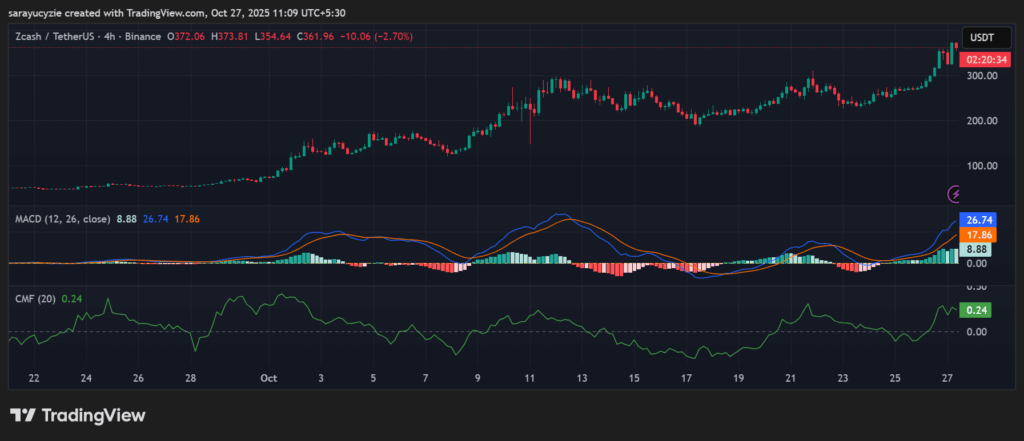This screenshot has height=441, width=1024.
Task: Click the Zcash / TetherUS symbol title
Action: tap(60, 36)
